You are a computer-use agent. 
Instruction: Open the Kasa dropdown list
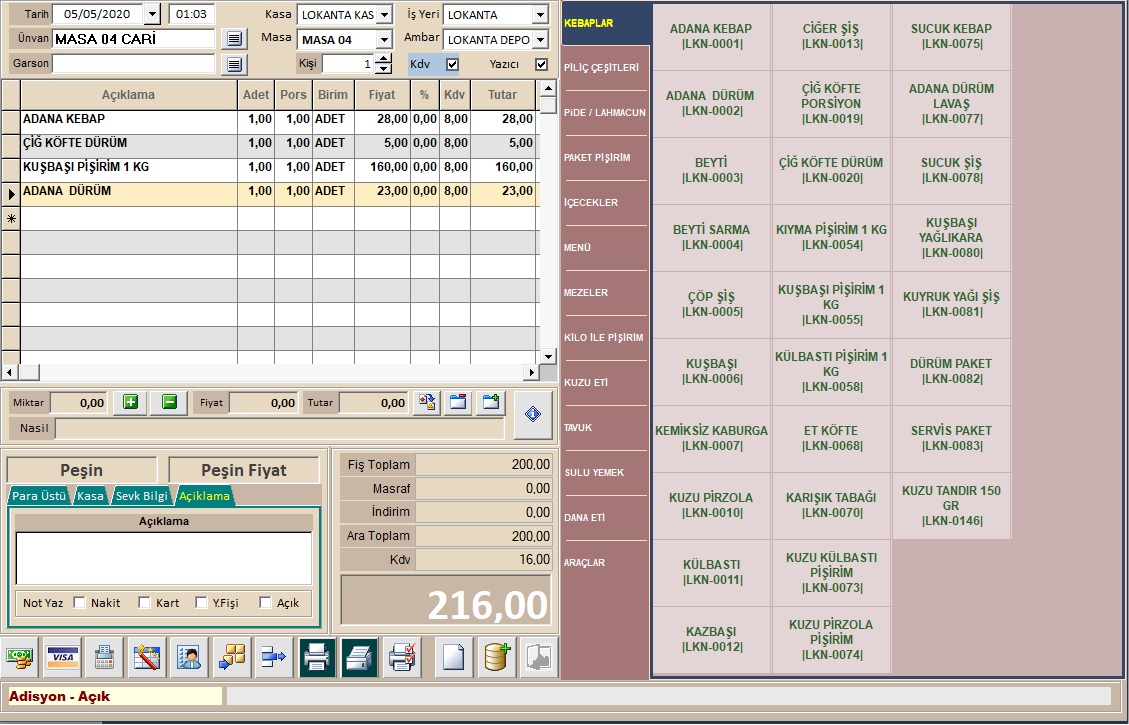pos(385,15)
